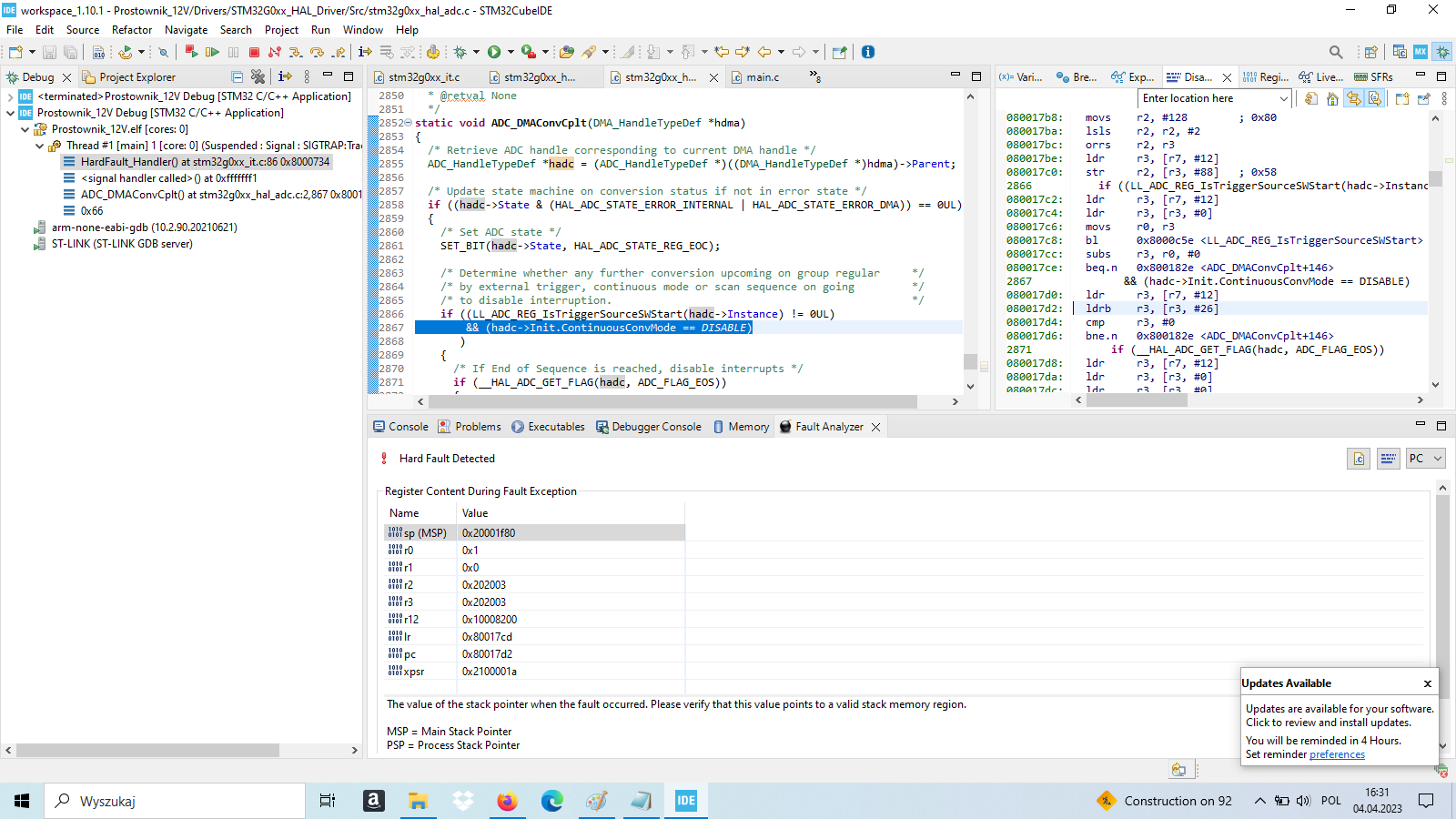Remove all terminated launches in Debug view

coord(258,76)
